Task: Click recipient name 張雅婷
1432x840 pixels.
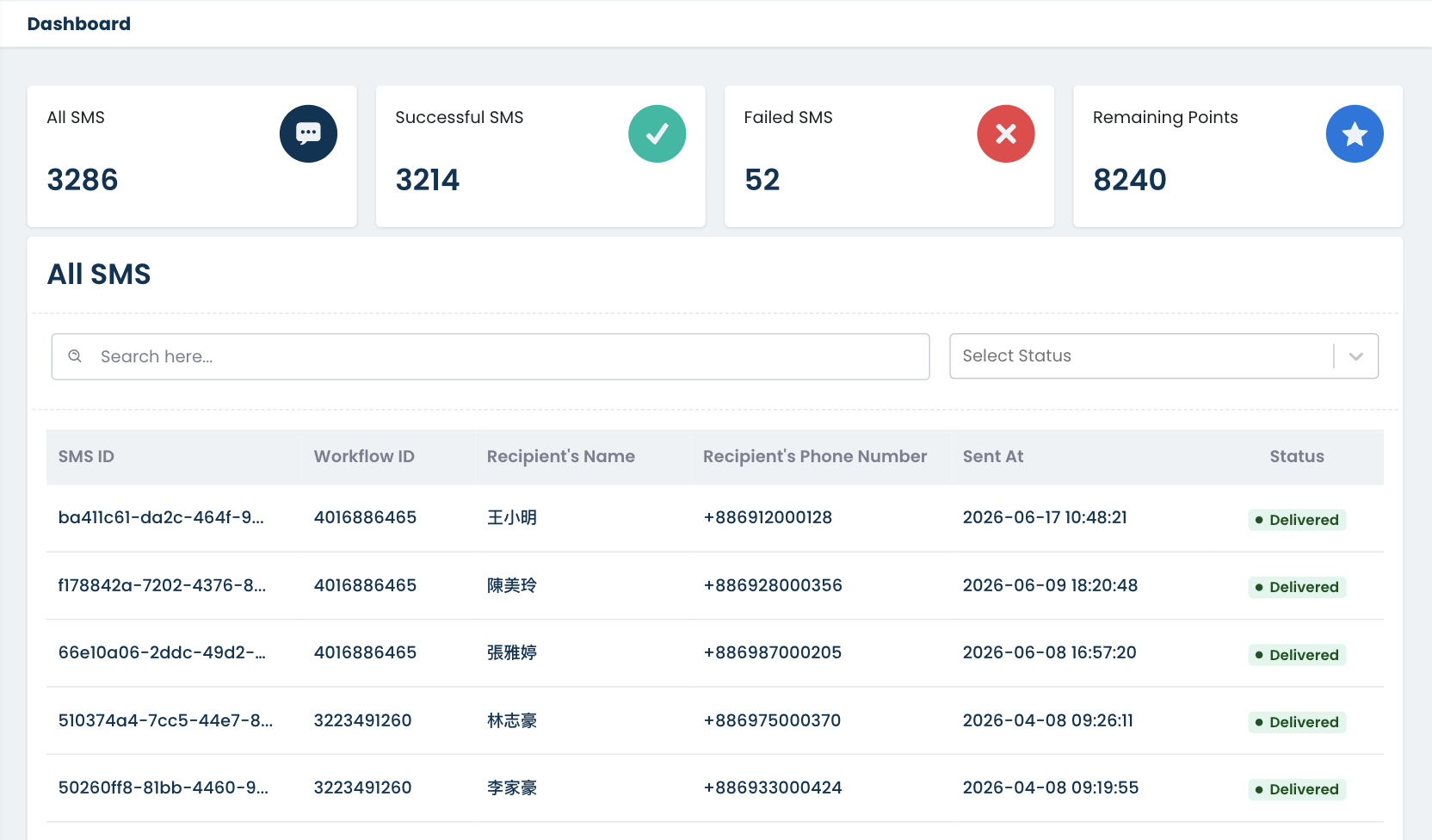Action: tap(512, 653)
